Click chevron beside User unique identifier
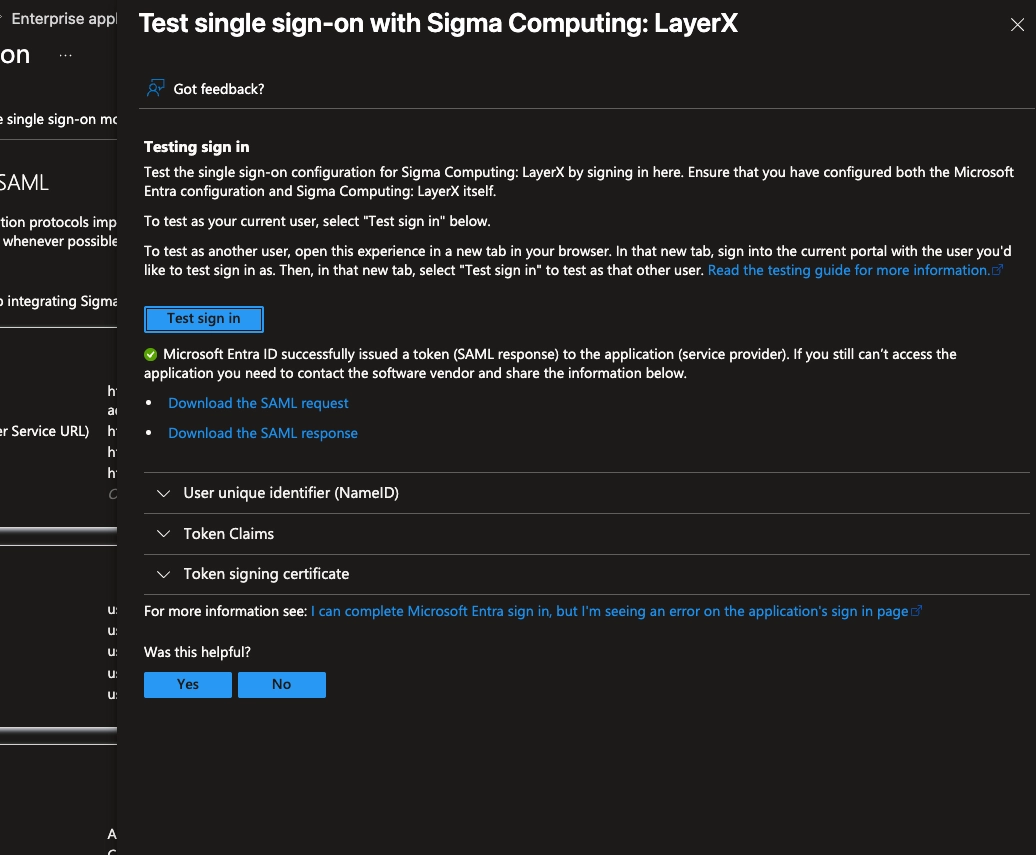1036x855 pixels. pyautogui.click(x=163, y=494)
